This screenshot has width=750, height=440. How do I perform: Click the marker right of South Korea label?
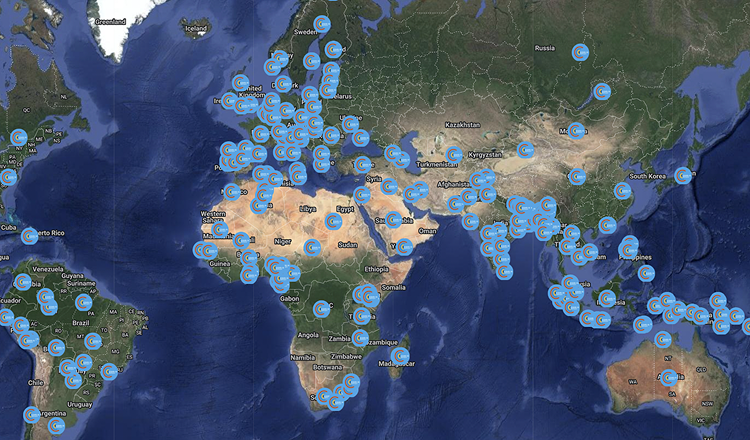(x=684, y=175)
